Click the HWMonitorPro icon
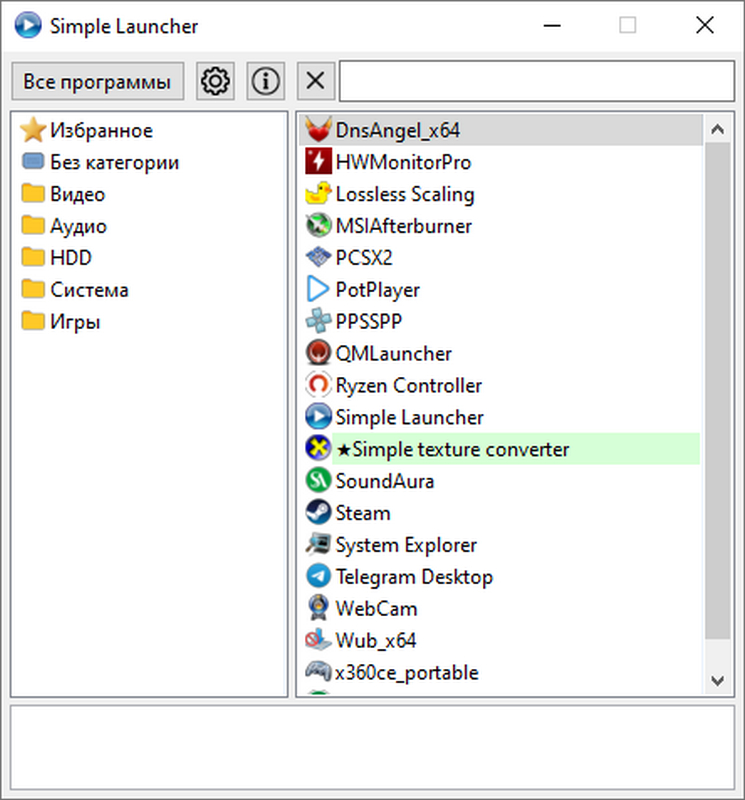 pos(318,162)
